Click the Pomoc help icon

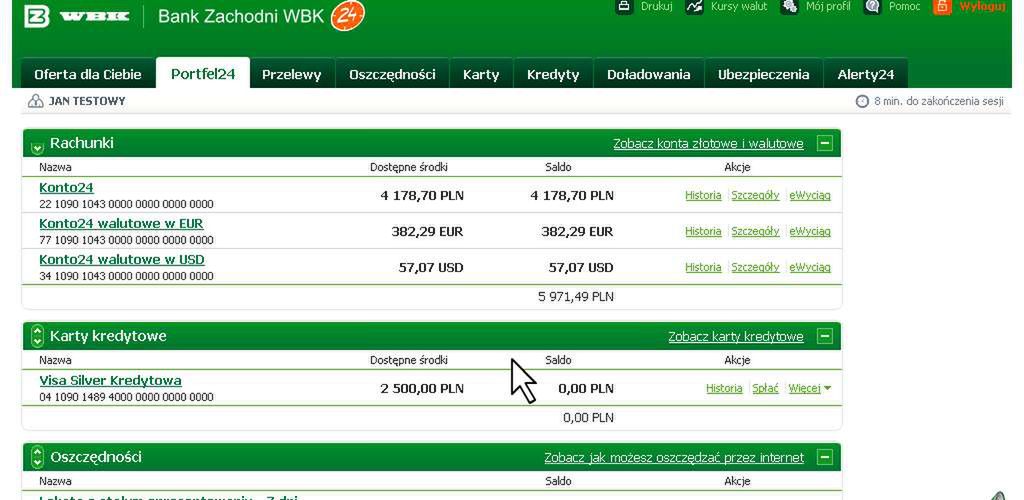click(x=872, y=7)
